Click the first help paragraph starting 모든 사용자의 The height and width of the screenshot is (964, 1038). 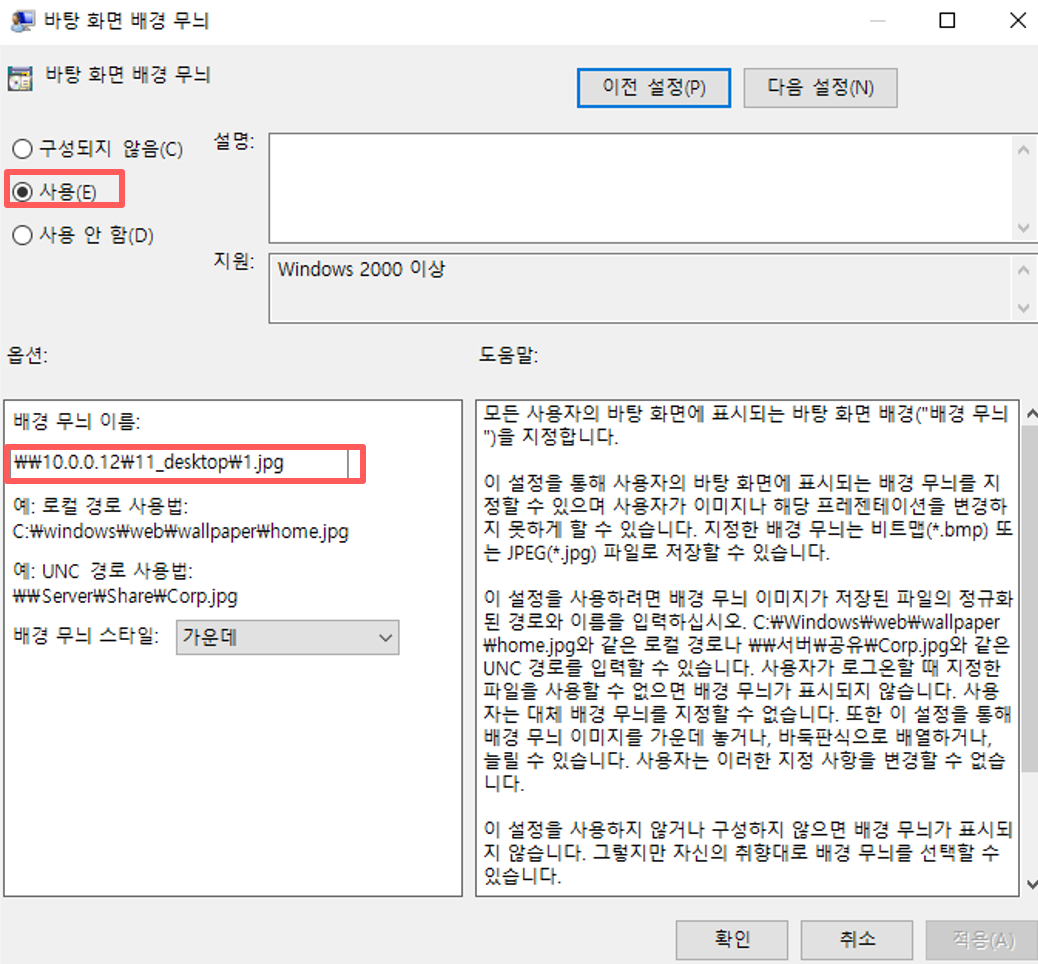745,425
